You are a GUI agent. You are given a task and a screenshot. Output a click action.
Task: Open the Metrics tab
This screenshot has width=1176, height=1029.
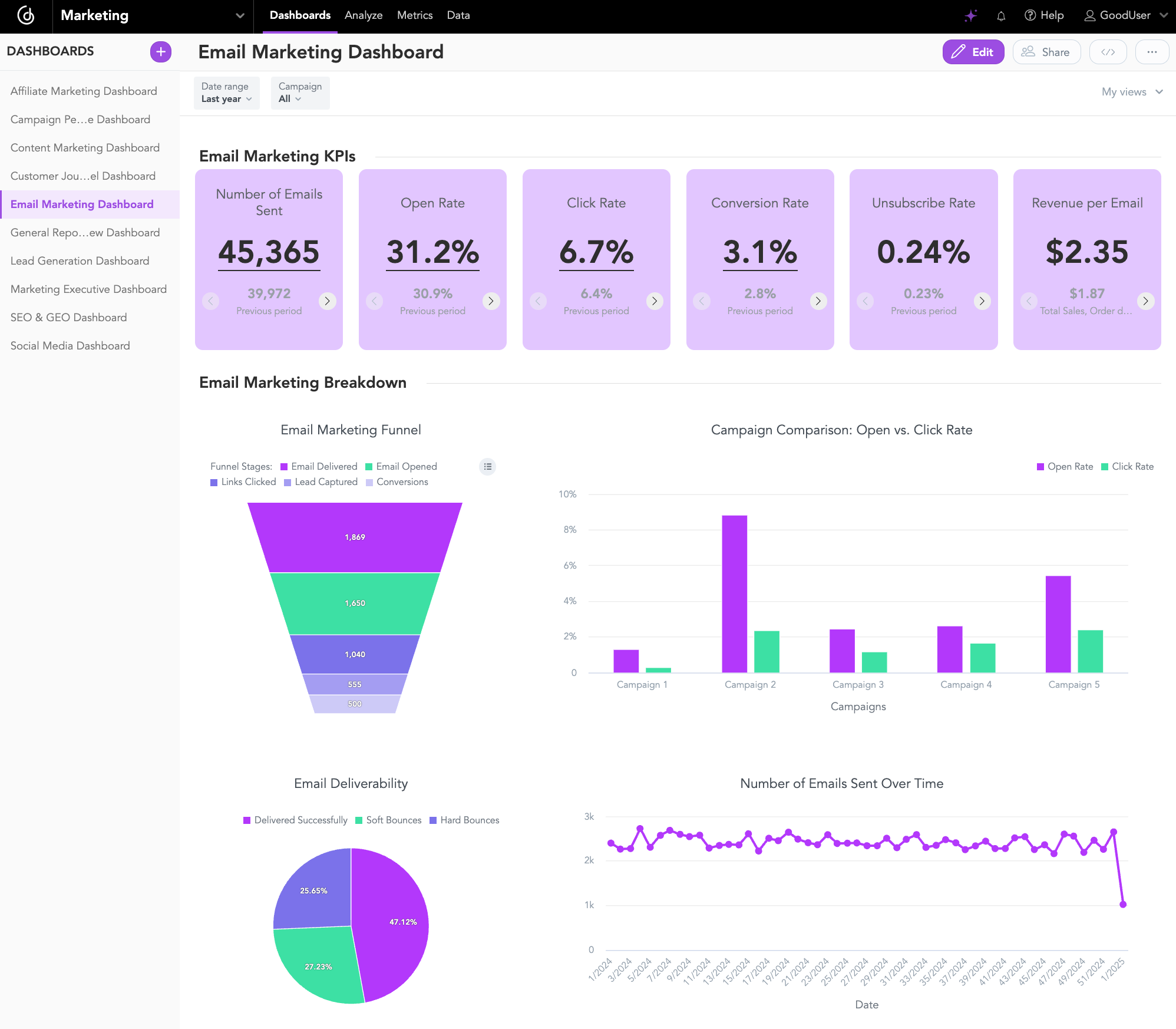click(414, 15)
